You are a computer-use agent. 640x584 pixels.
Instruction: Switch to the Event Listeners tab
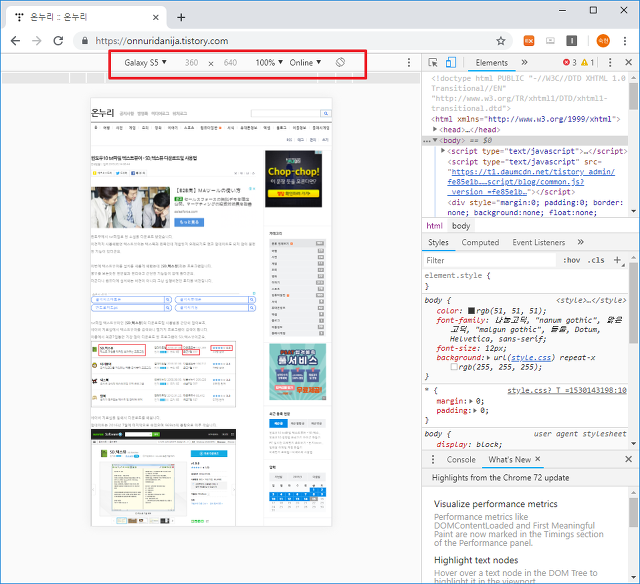pos(538,242)
